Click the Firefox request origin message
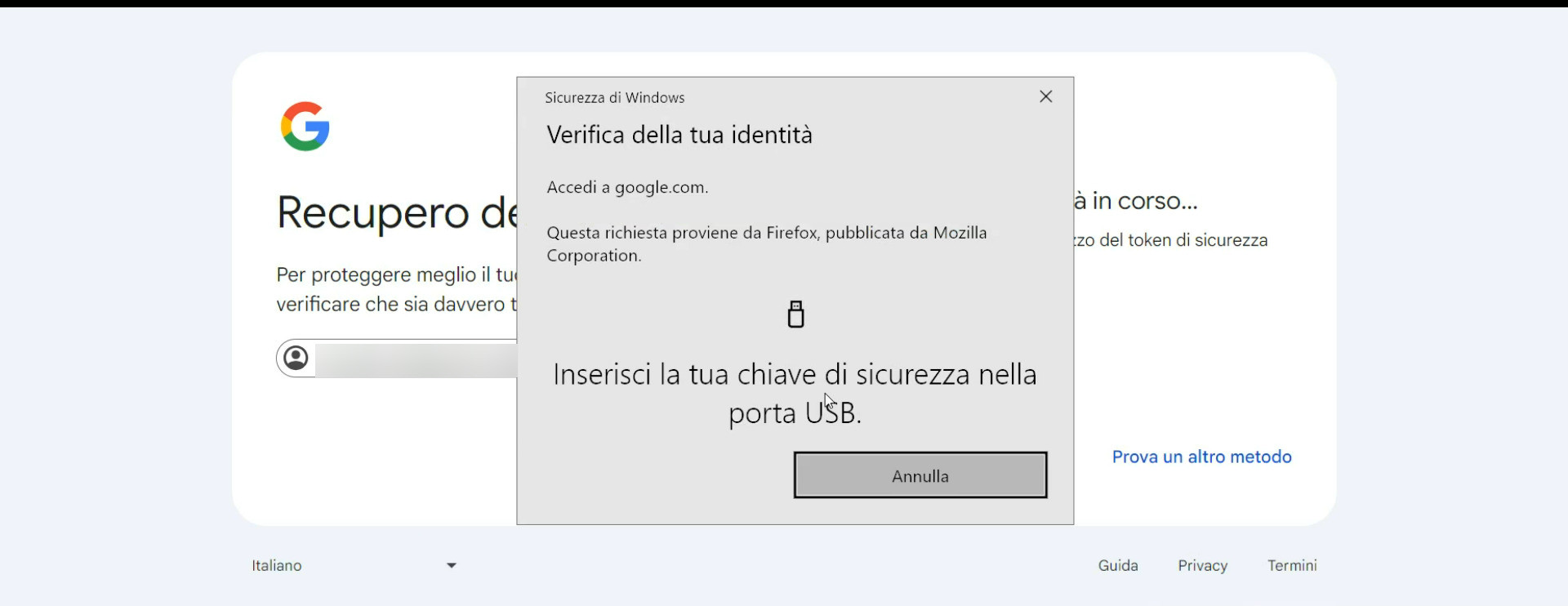1568x606 pixels. click(767, 244)
